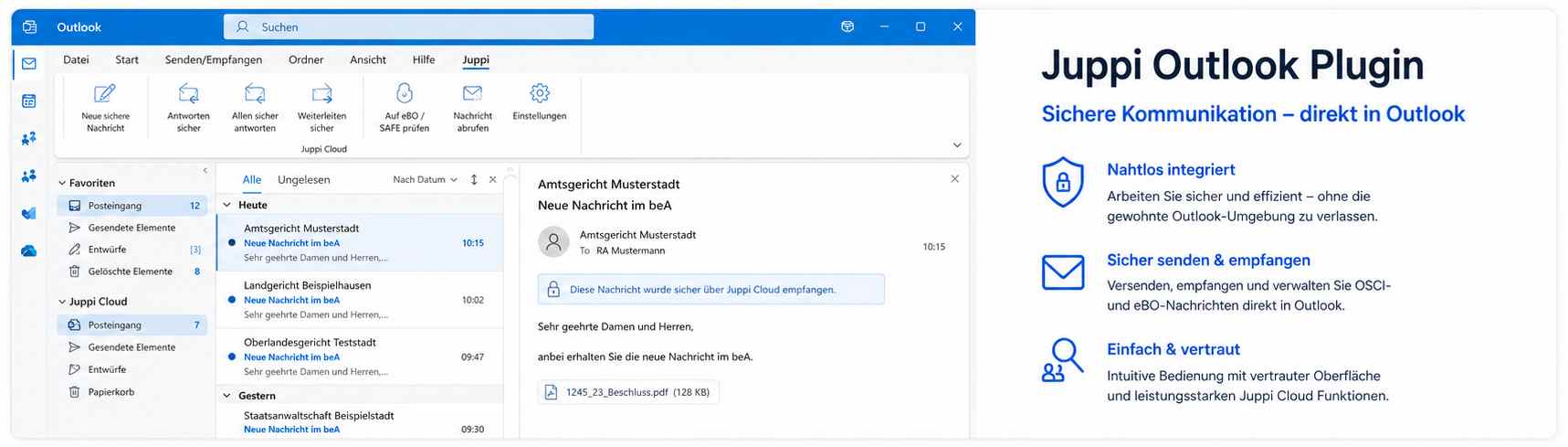Open the Papierkorb folder
The width and height of the screenshot is (1568, 447).
(x=132, y=392)
